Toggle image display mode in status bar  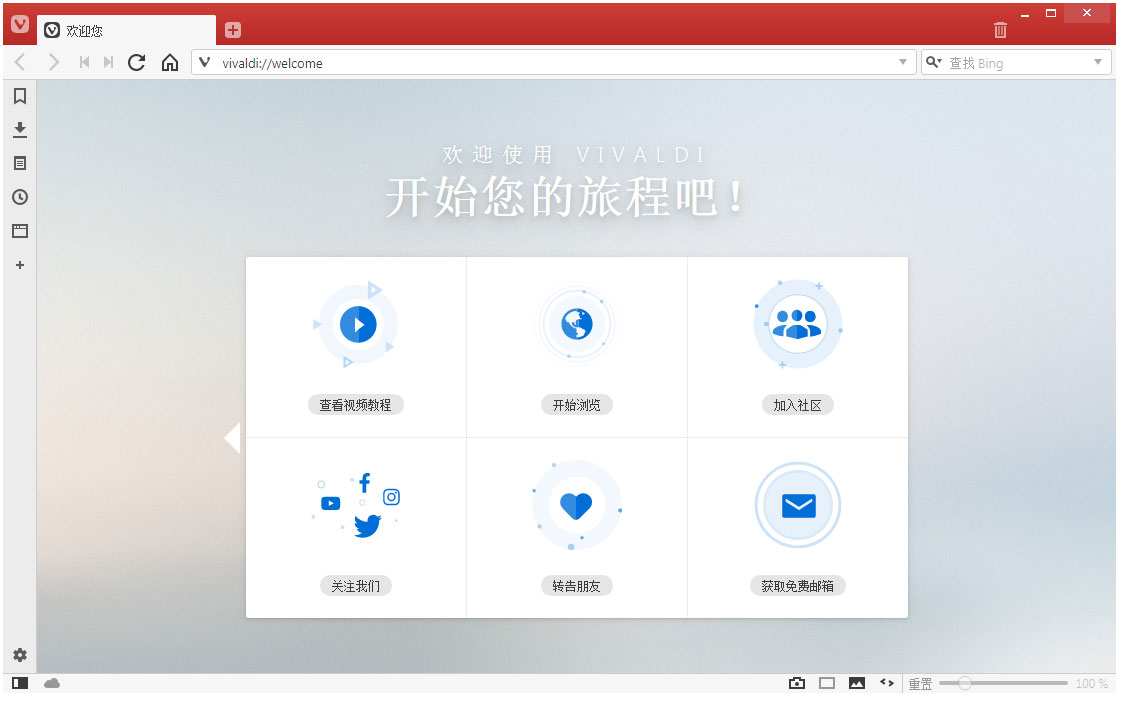827,683
